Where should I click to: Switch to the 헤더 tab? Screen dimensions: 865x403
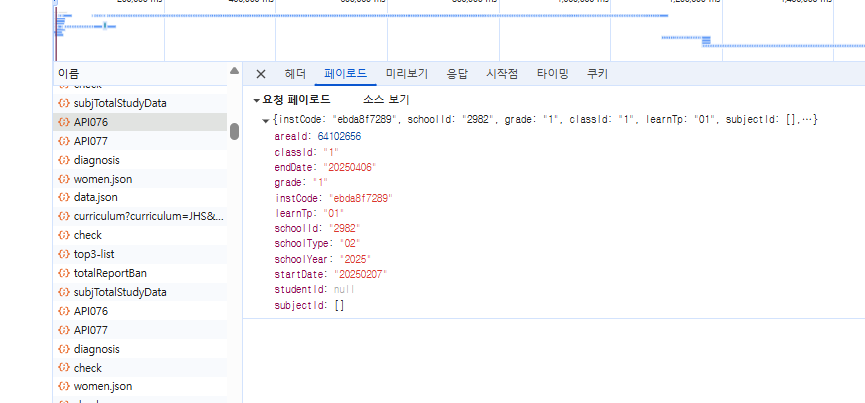click(x=295, y=74)
